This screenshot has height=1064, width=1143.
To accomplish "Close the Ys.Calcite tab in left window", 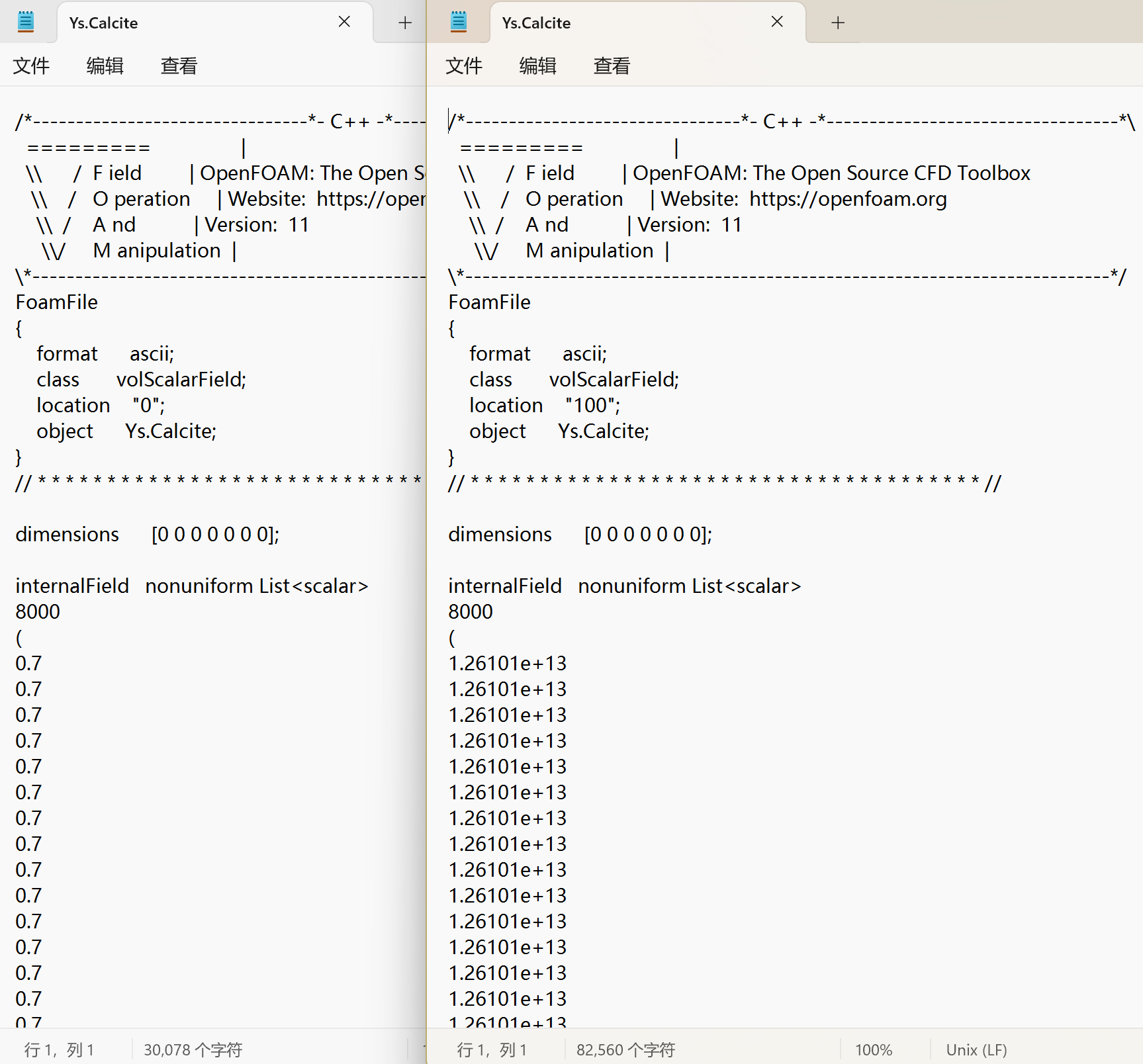I will pyautogui.click(x=344, y=22).
